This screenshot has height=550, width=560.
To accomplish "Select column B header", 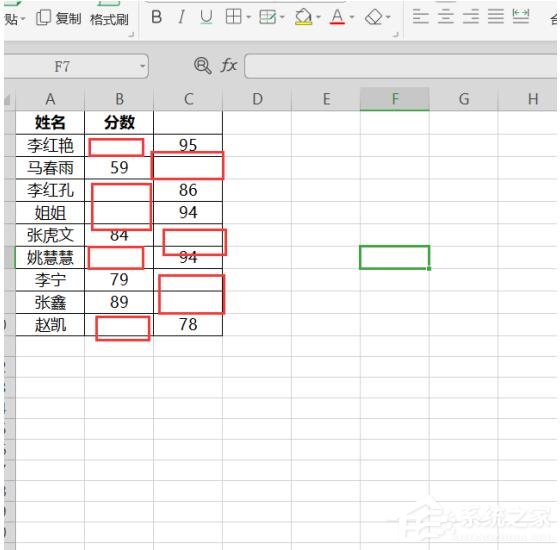I will pos(119,99).
